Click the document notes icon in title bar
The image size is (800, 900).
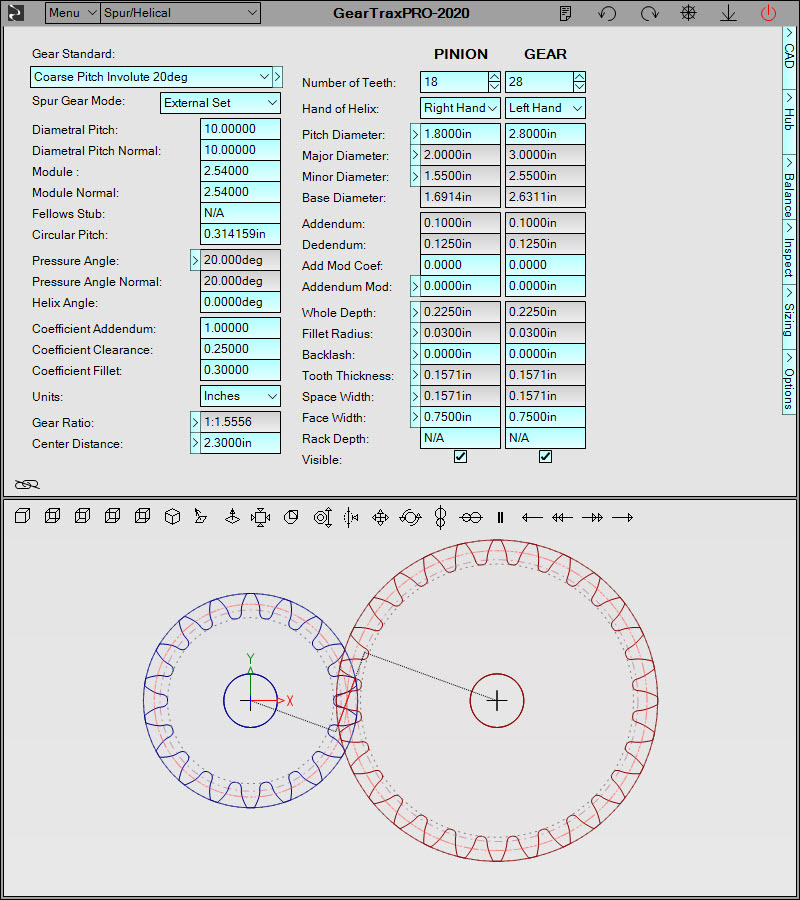point(566,13)
